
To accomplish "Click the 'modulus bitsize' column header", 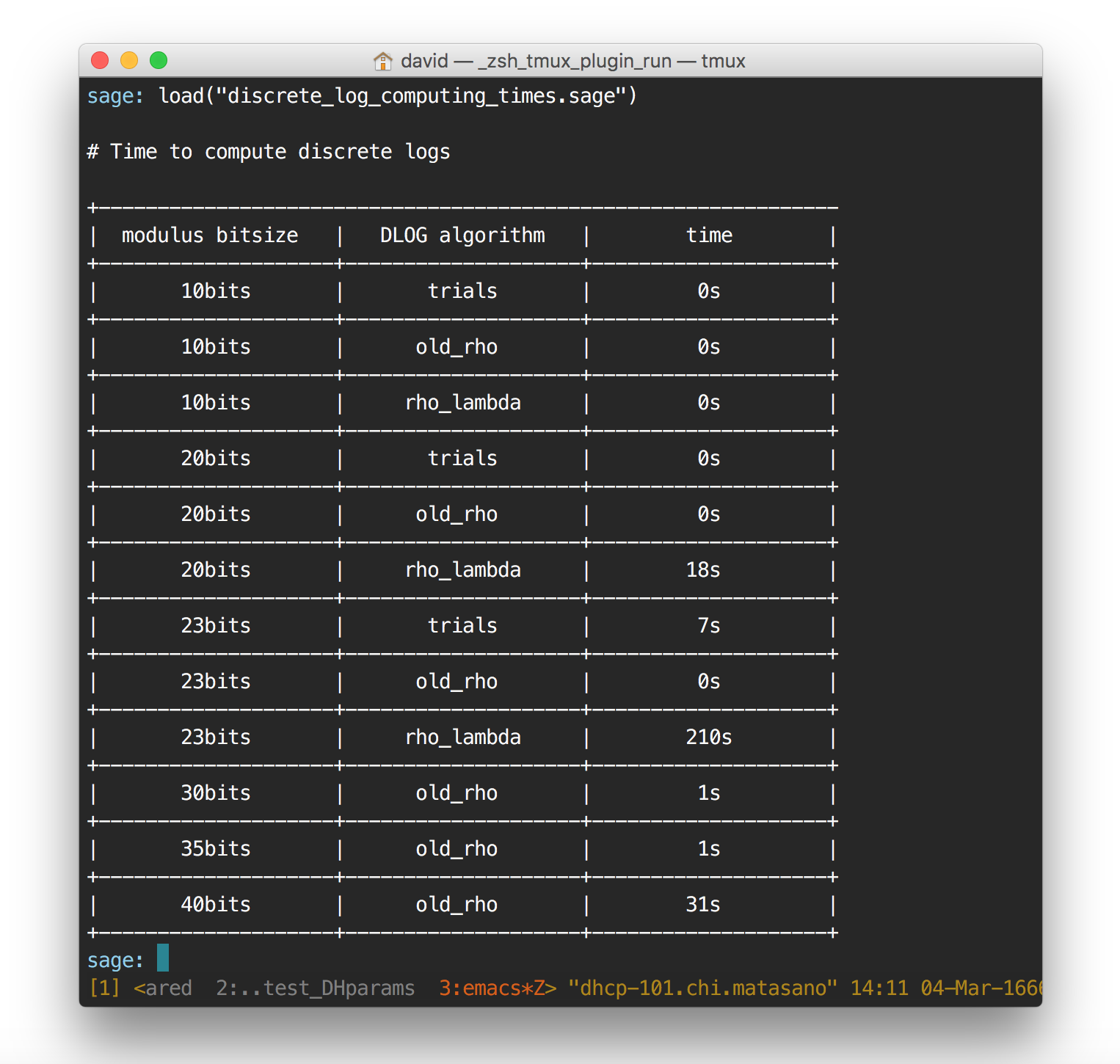I will [210, 236].
